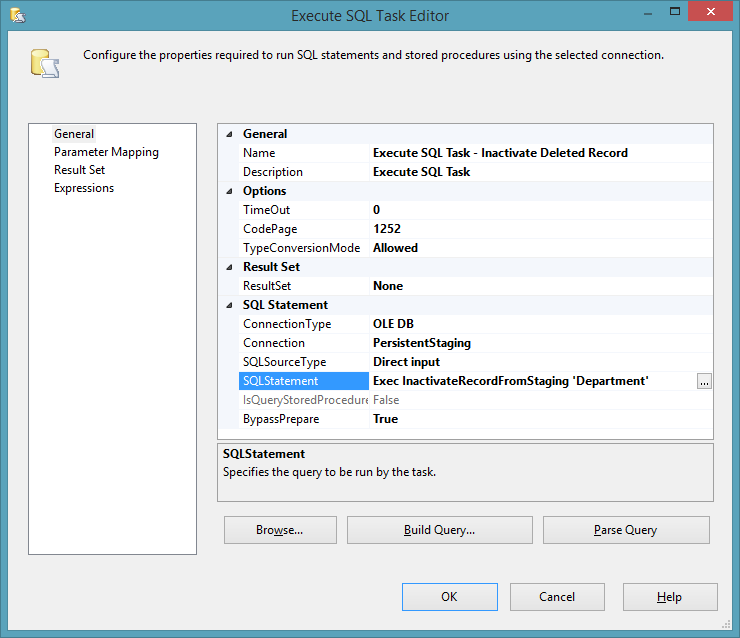
Task: Select the Description property label
Action: 304,172
